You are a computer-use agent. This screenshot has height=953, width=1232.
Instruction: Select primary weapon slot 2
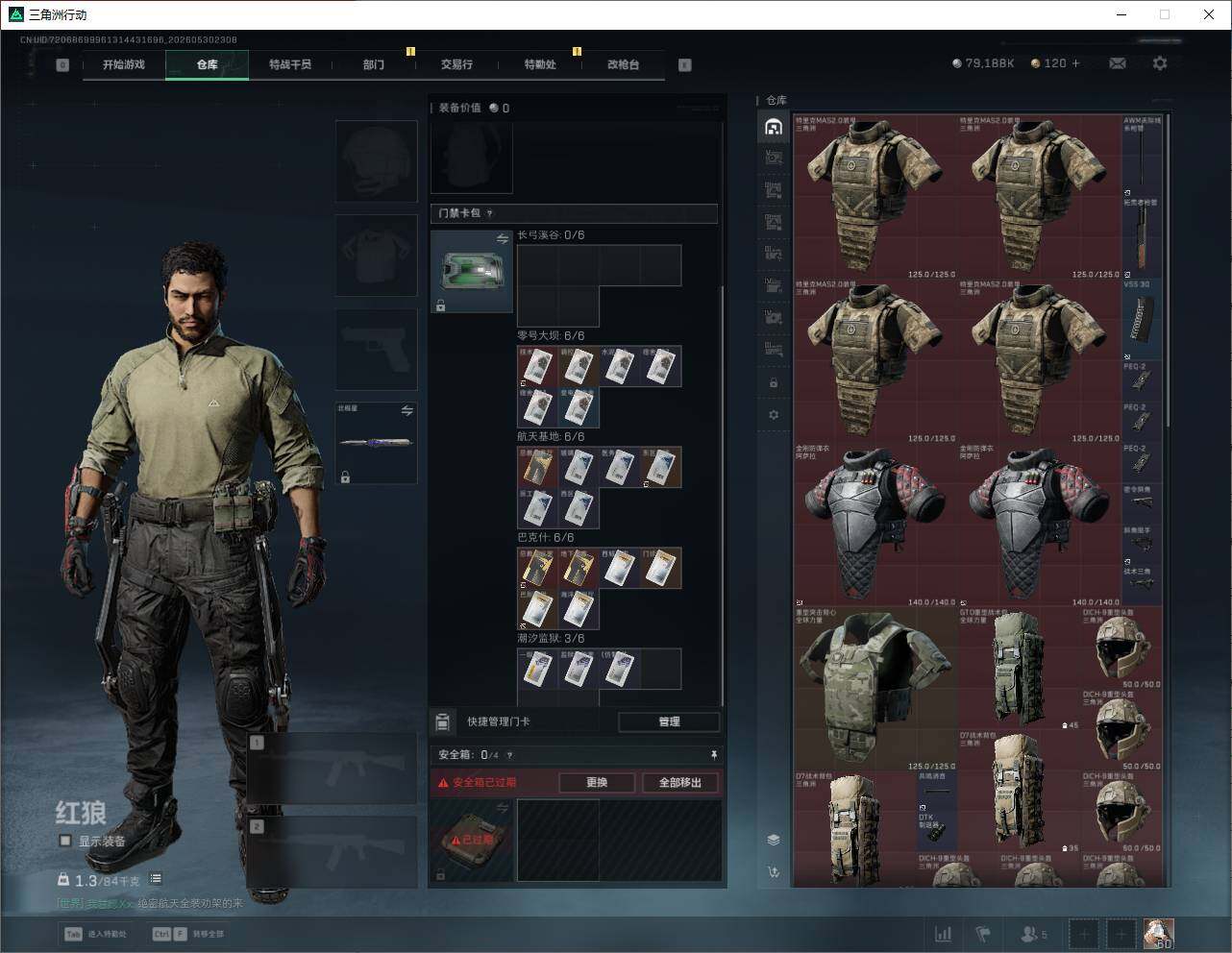tap(333, 851)
